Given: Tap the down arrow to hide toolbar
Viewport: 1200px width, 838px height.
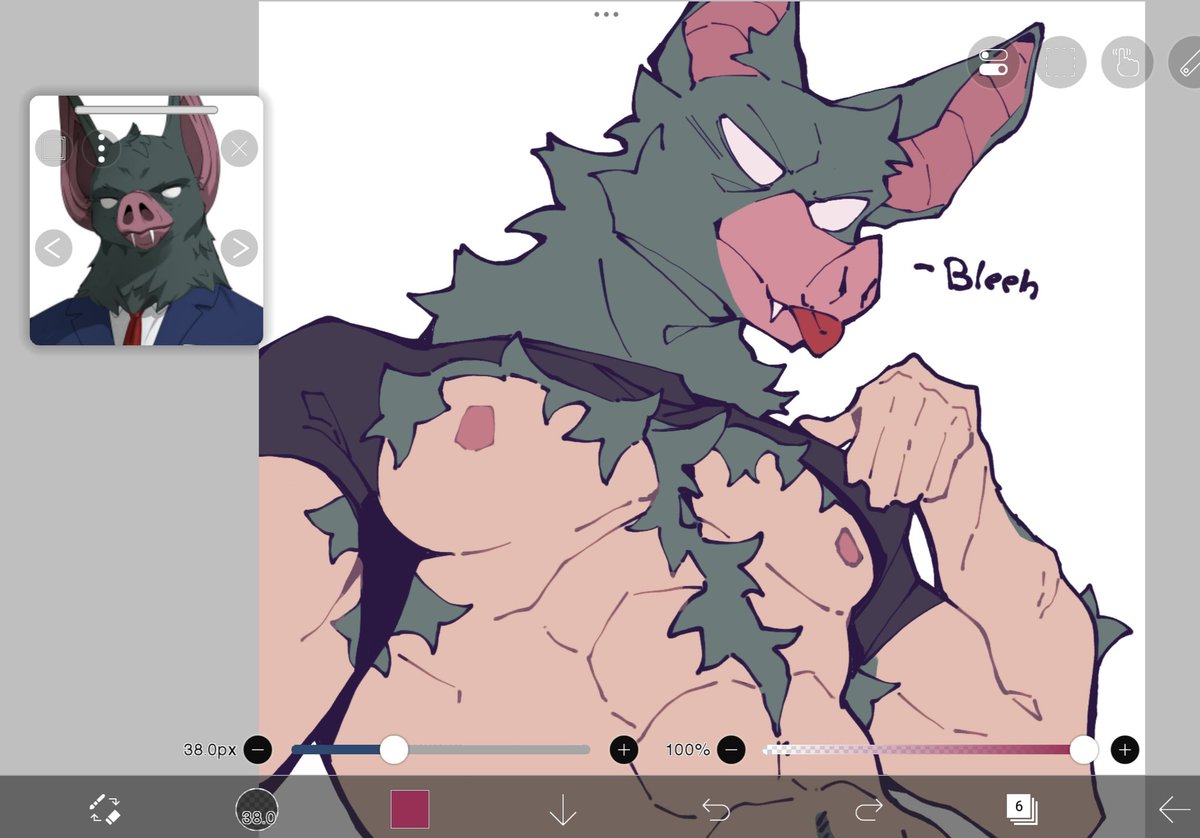Looking at the screenshot, I should pos(563,809).
